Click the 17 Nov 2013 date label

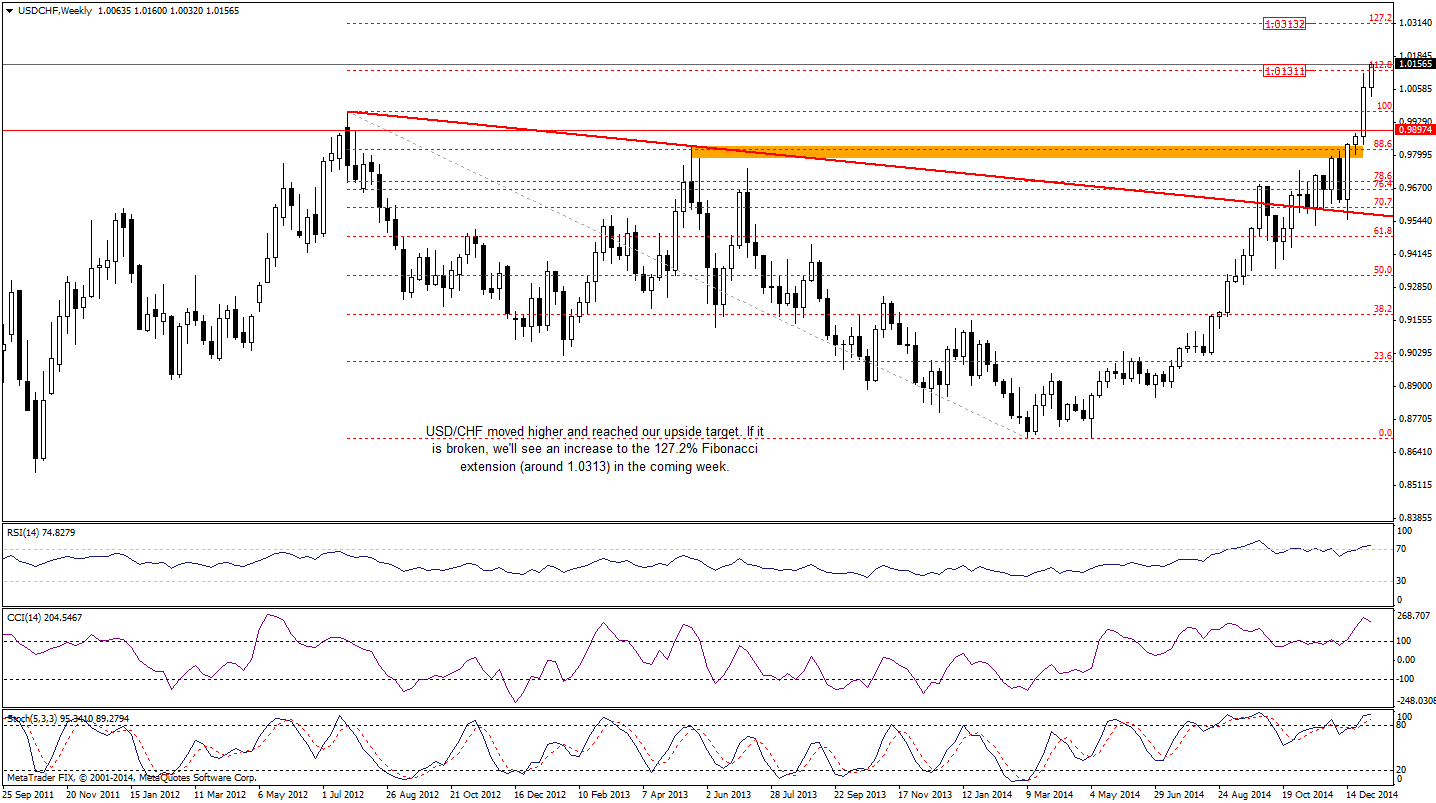point(923,795)
